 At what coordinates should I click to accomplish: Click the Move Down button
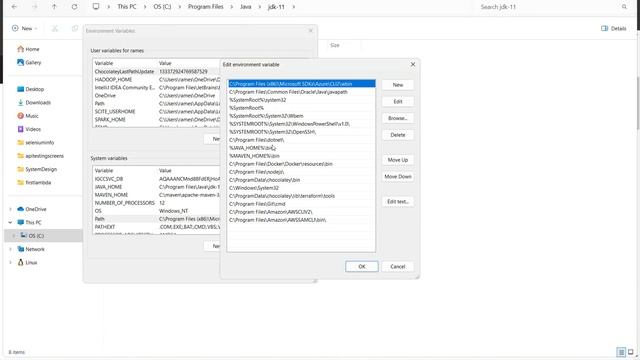[398, 177]
